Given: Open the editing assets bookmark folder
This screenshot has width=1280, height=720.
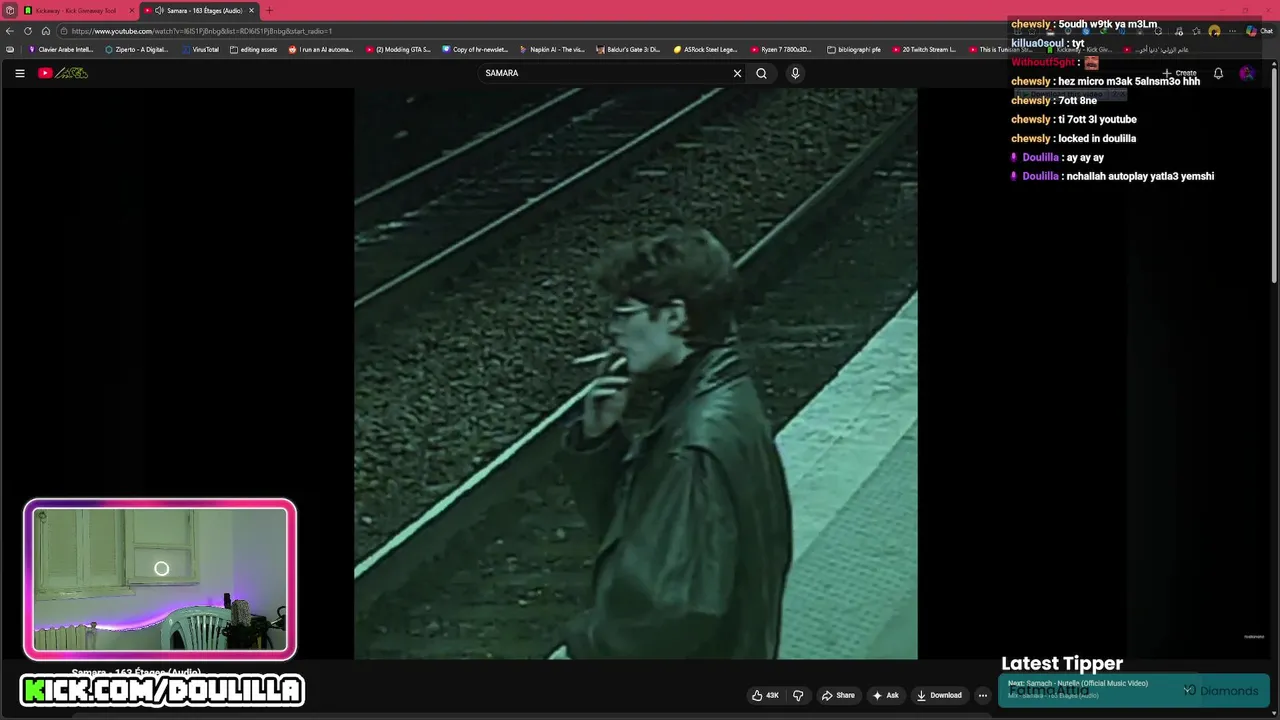Looking at the screenshot, I should 253,49.
